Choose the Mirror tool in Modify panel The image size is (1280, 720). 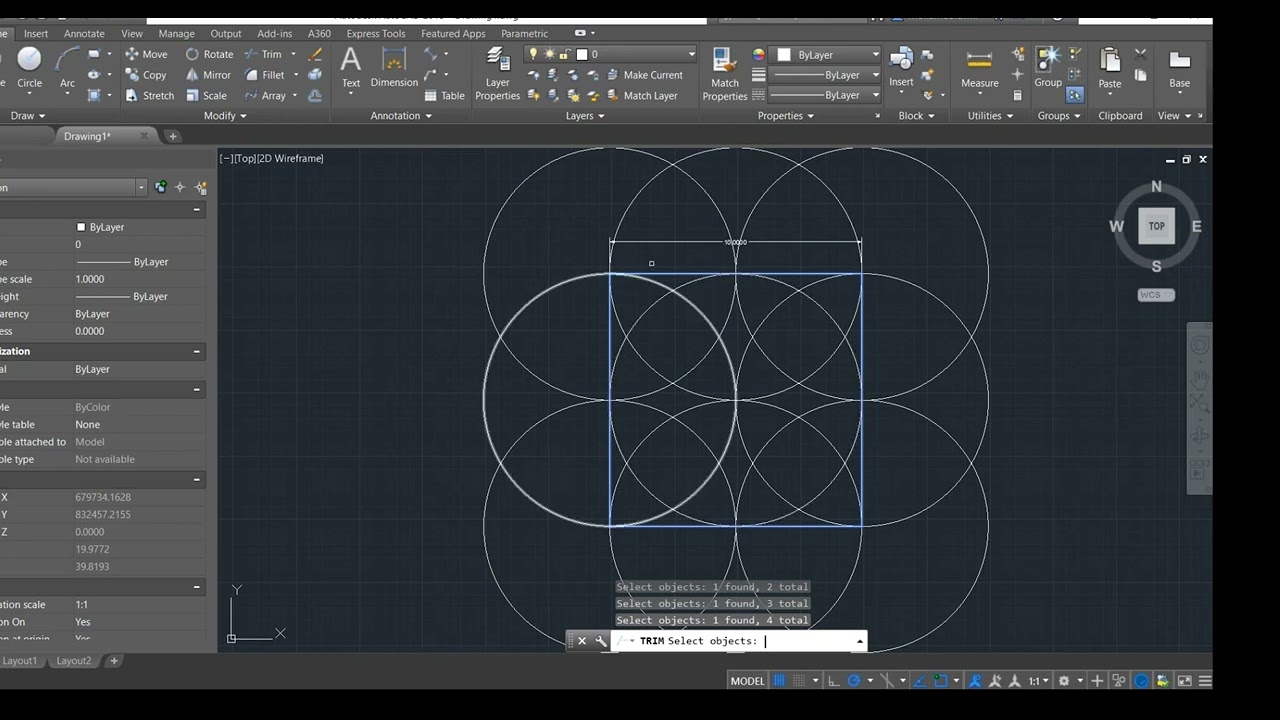(x=208, y=75)
